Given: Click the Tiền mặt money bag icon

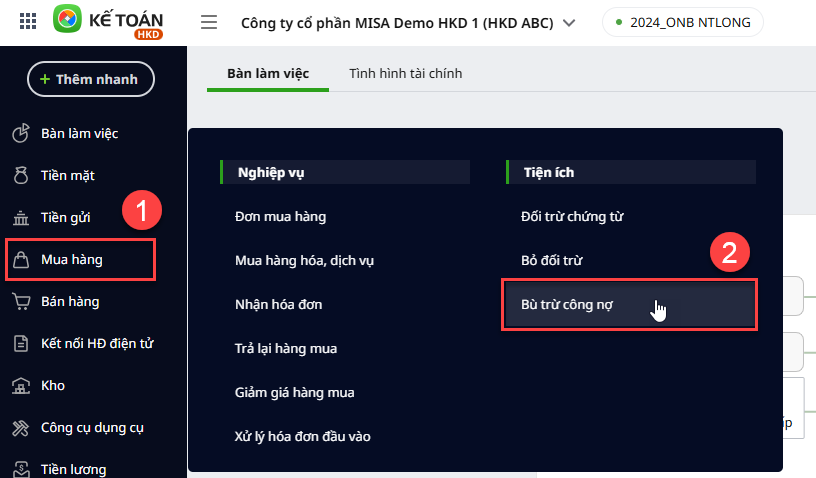Looking at the screenshot, I should pos(20,176).
